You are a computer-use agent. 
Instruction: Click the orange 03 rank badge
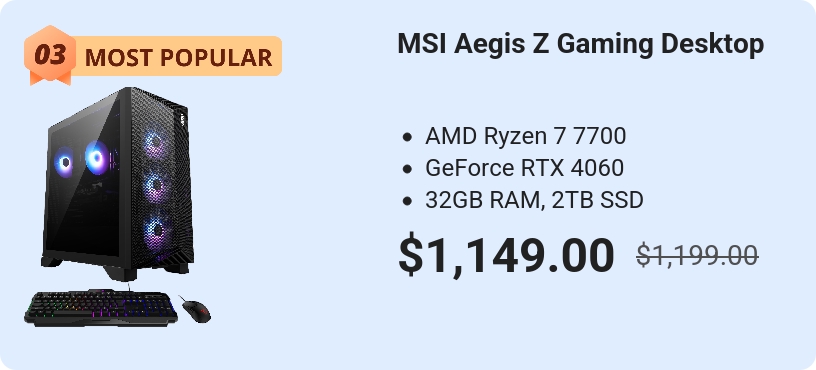click(50, 55)
